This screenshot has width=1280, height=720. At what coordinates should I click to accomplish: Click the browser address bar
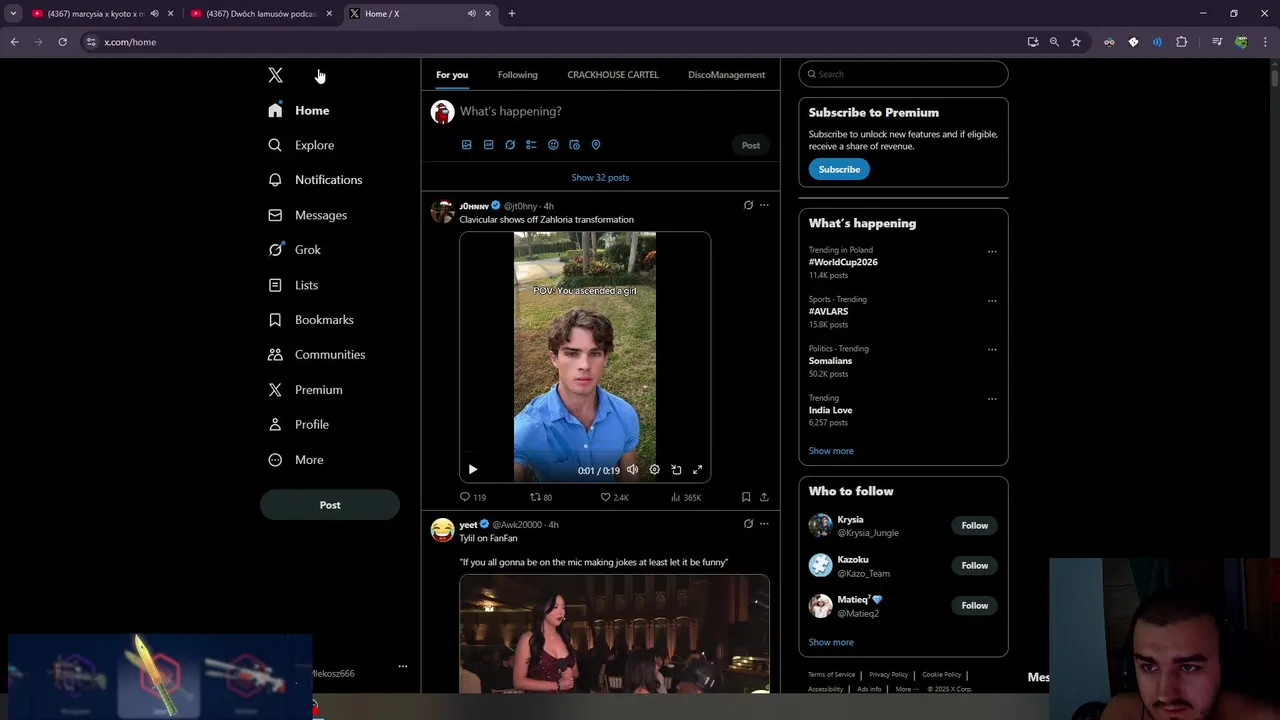click(x=550, y=42)
